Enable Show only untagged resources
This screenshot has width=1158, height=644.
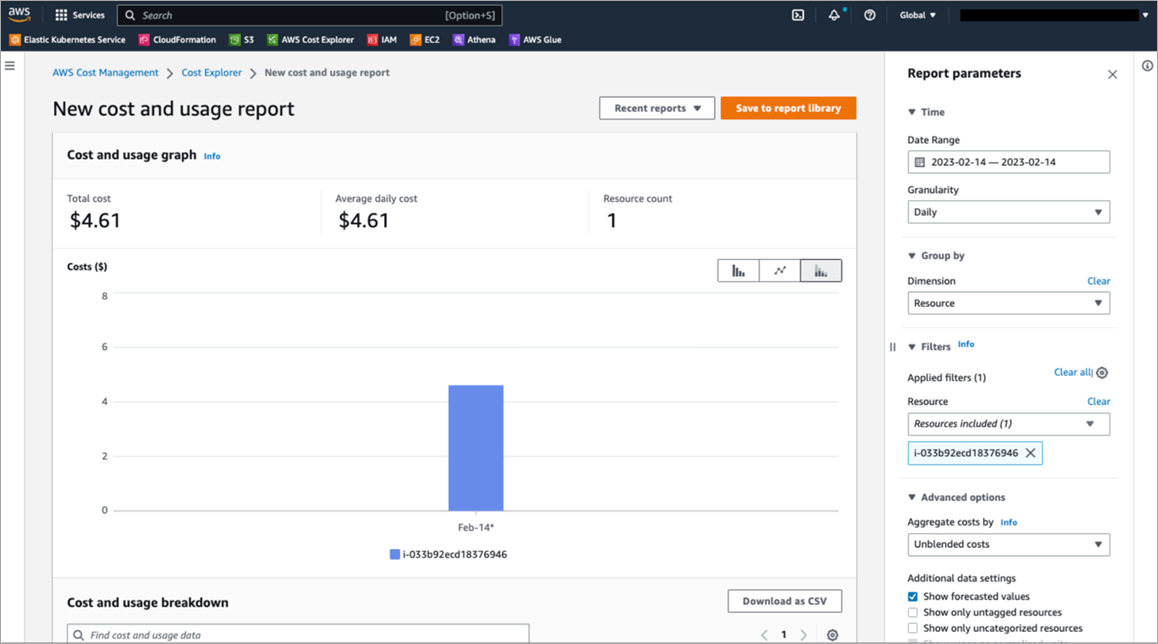click(913, 612)
